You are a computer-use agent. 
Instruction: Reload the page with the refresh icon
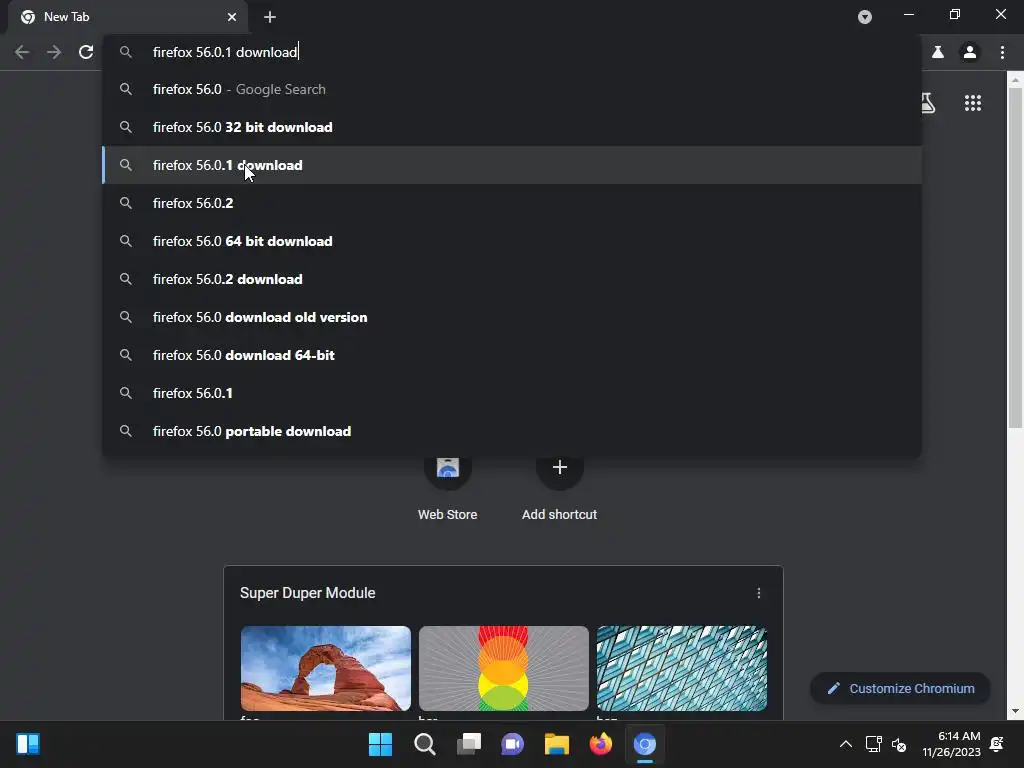(86, 52)
